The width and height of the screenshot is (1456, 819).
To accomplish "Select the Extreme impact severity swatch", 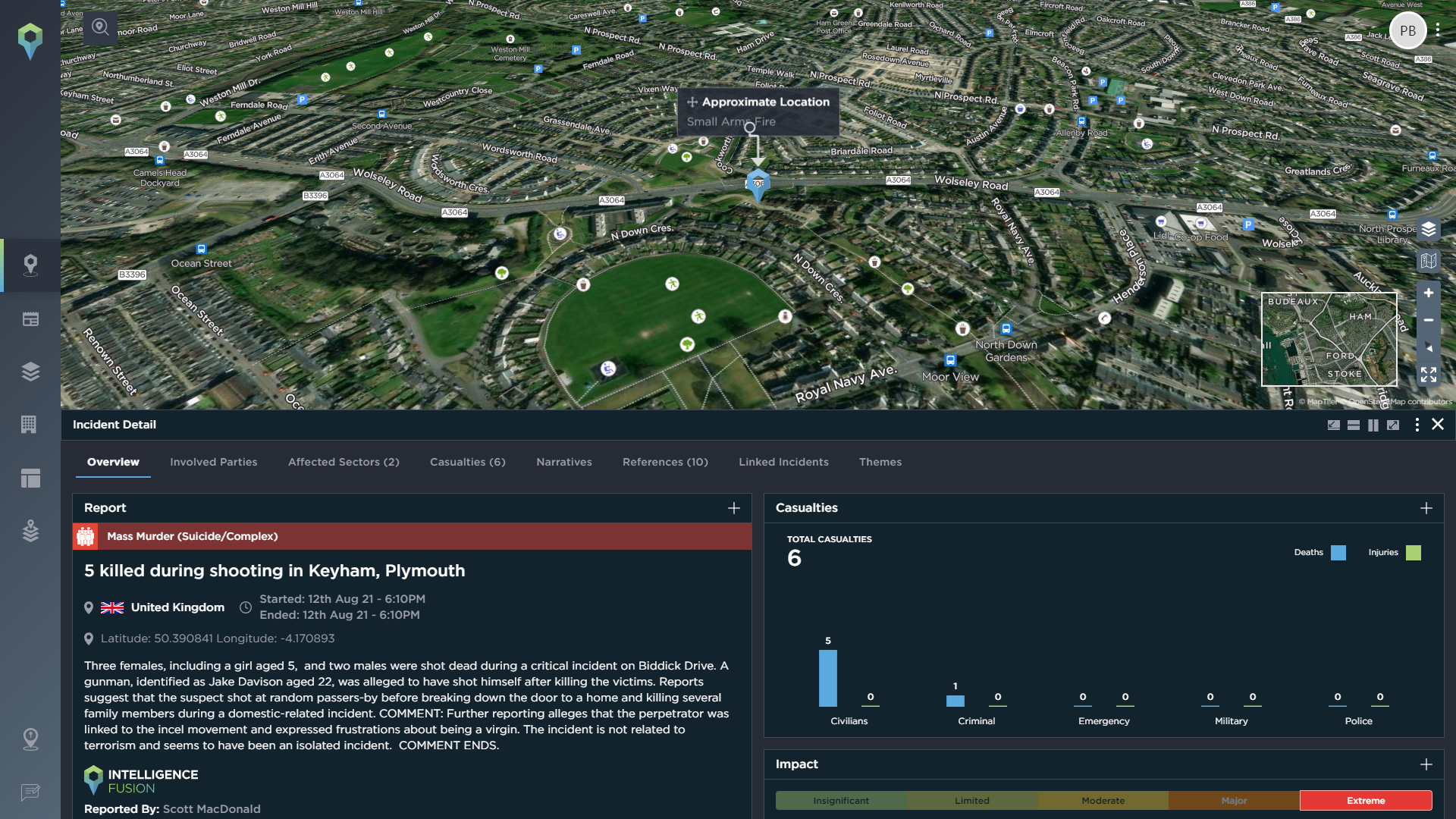I will tap(1365, 800).
